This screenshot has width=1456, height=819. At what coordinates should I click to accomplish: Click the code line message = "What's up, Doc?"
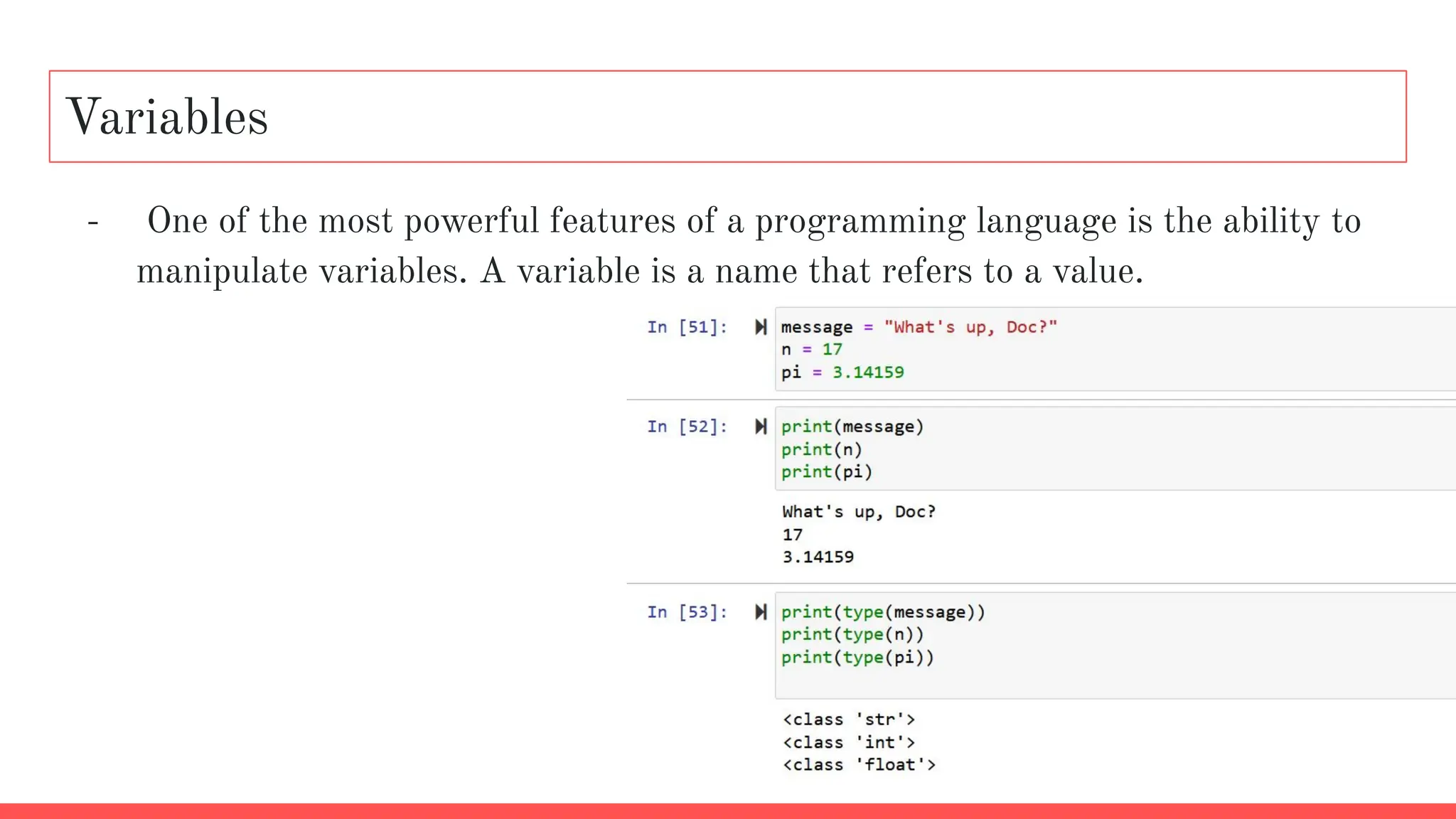point(919,327)
